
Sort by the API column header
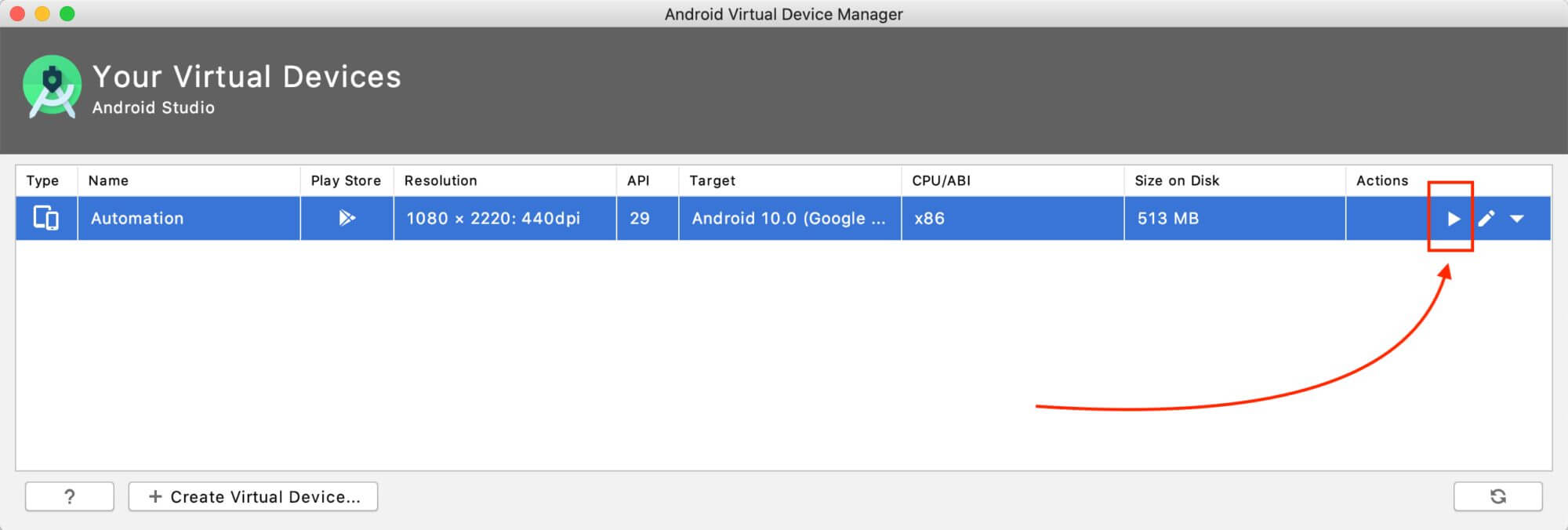[x=648, y=180]
